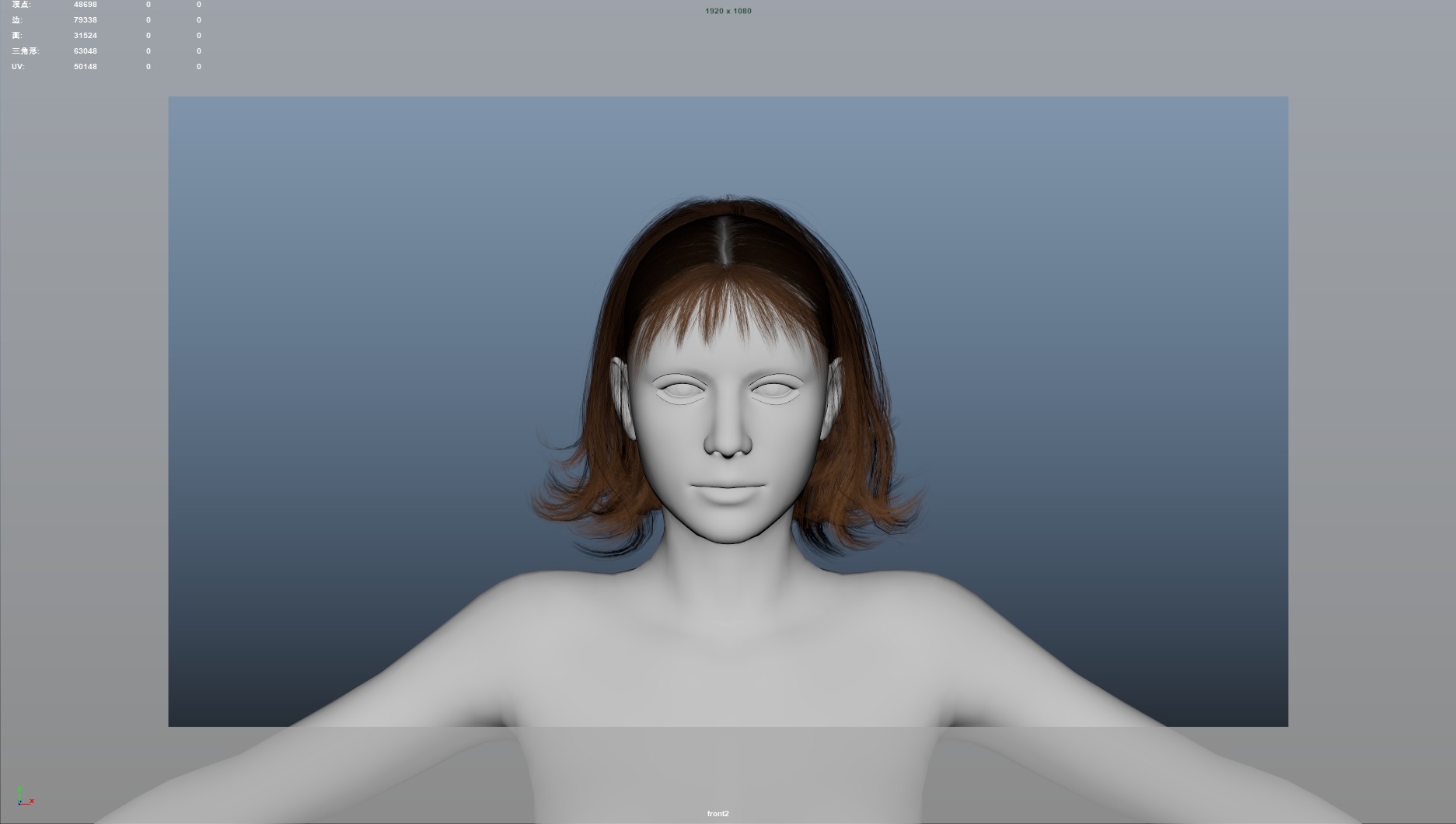Click the 顶点: HUD label
Image resolution: width=1456 pixels, height=824 pixels.
point(22,5)
